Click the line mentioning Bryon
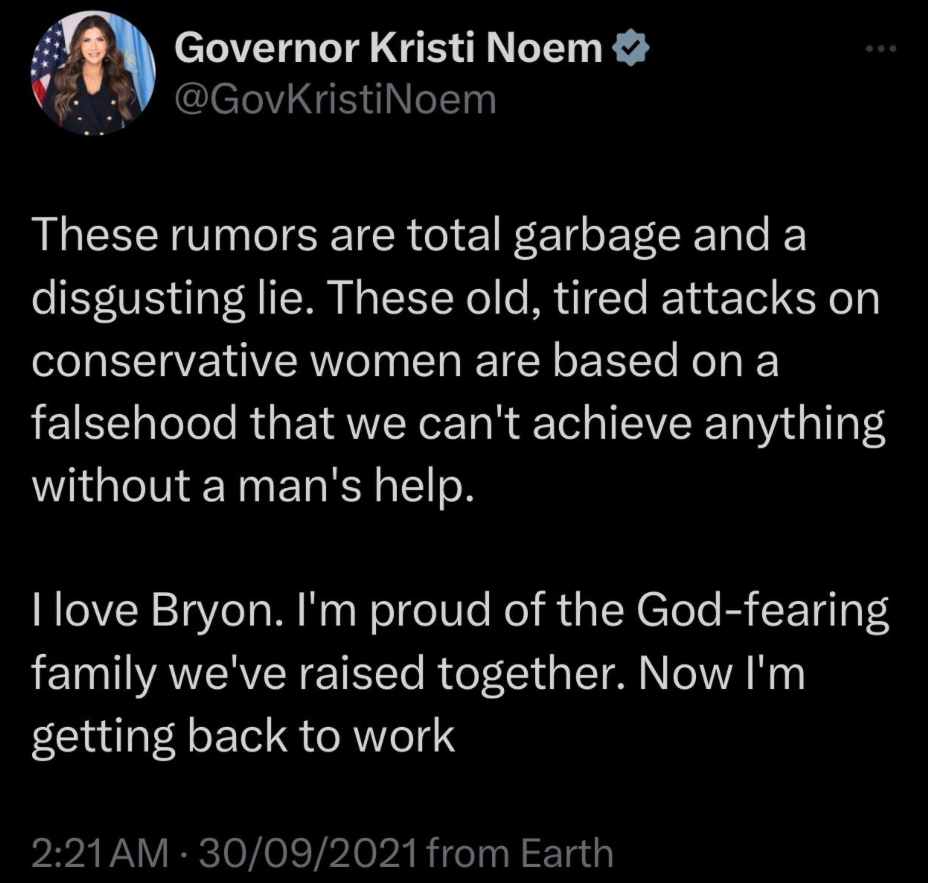928x883 pixels. click(460, 610)
